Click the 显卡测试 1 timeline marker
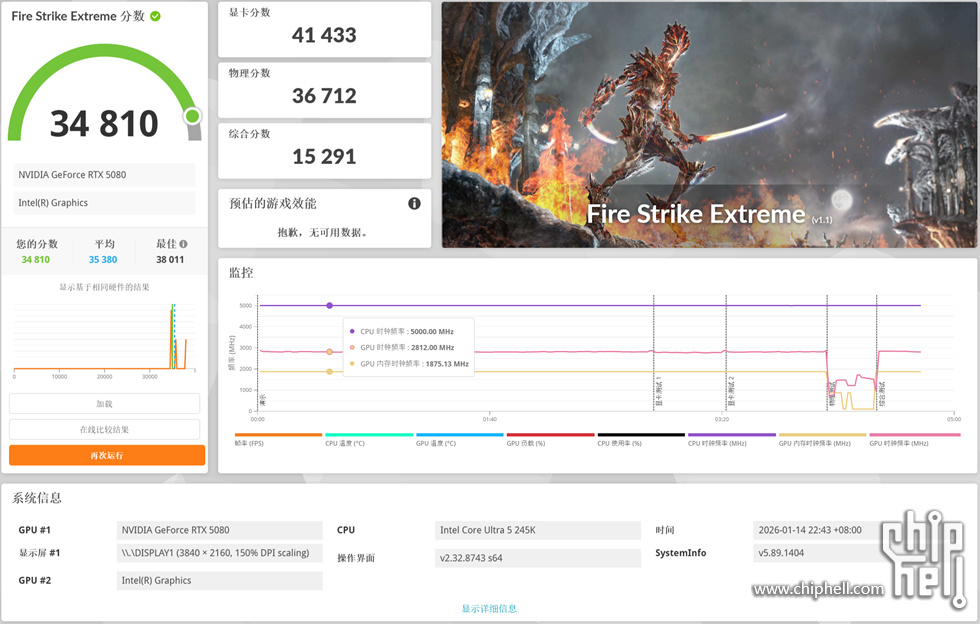The image size is (980, 624). pos(658,391)
